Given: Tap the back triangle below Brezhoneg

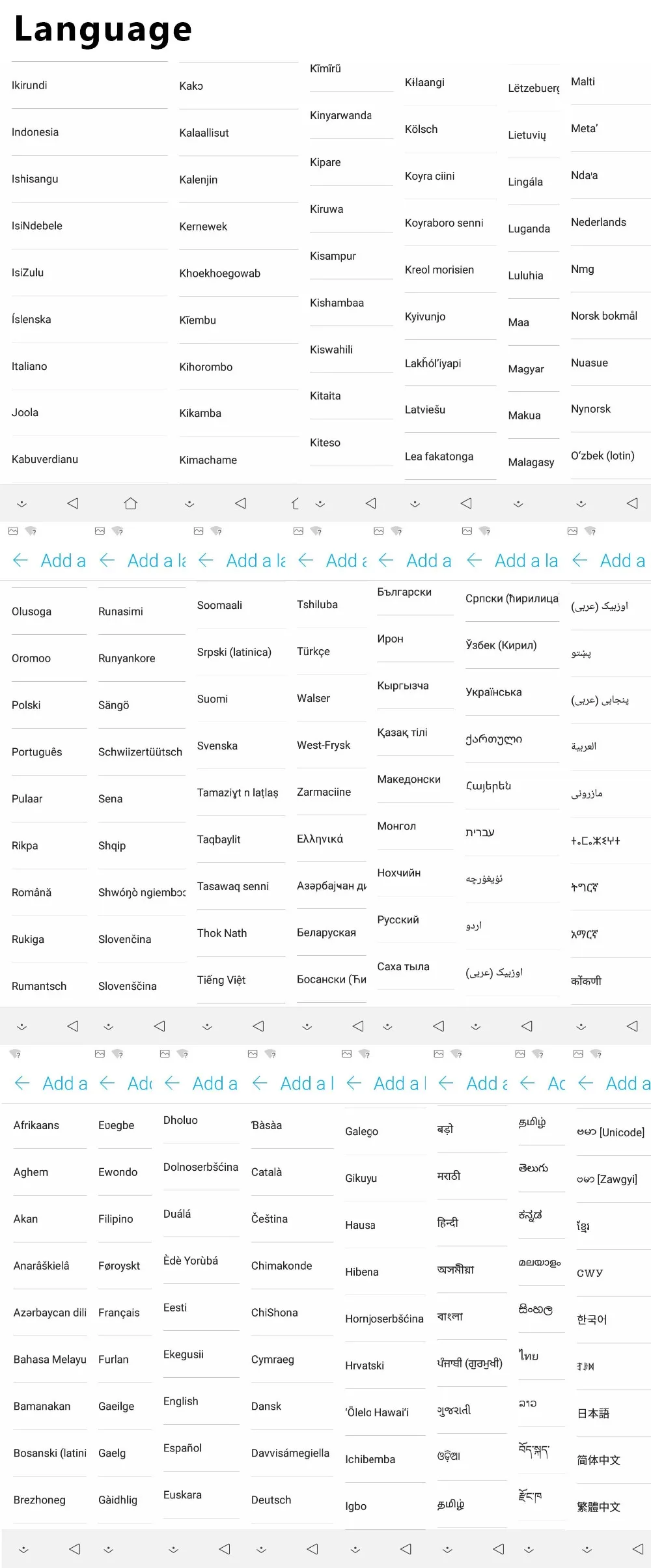Looking at the screenshot, I should pyautogui.click(x=75, y=1549).
